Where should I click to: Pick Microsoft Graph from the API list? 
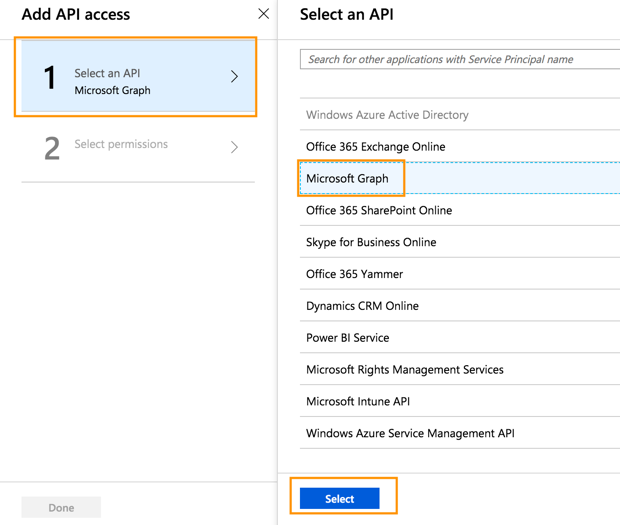(x=348, y=179)
